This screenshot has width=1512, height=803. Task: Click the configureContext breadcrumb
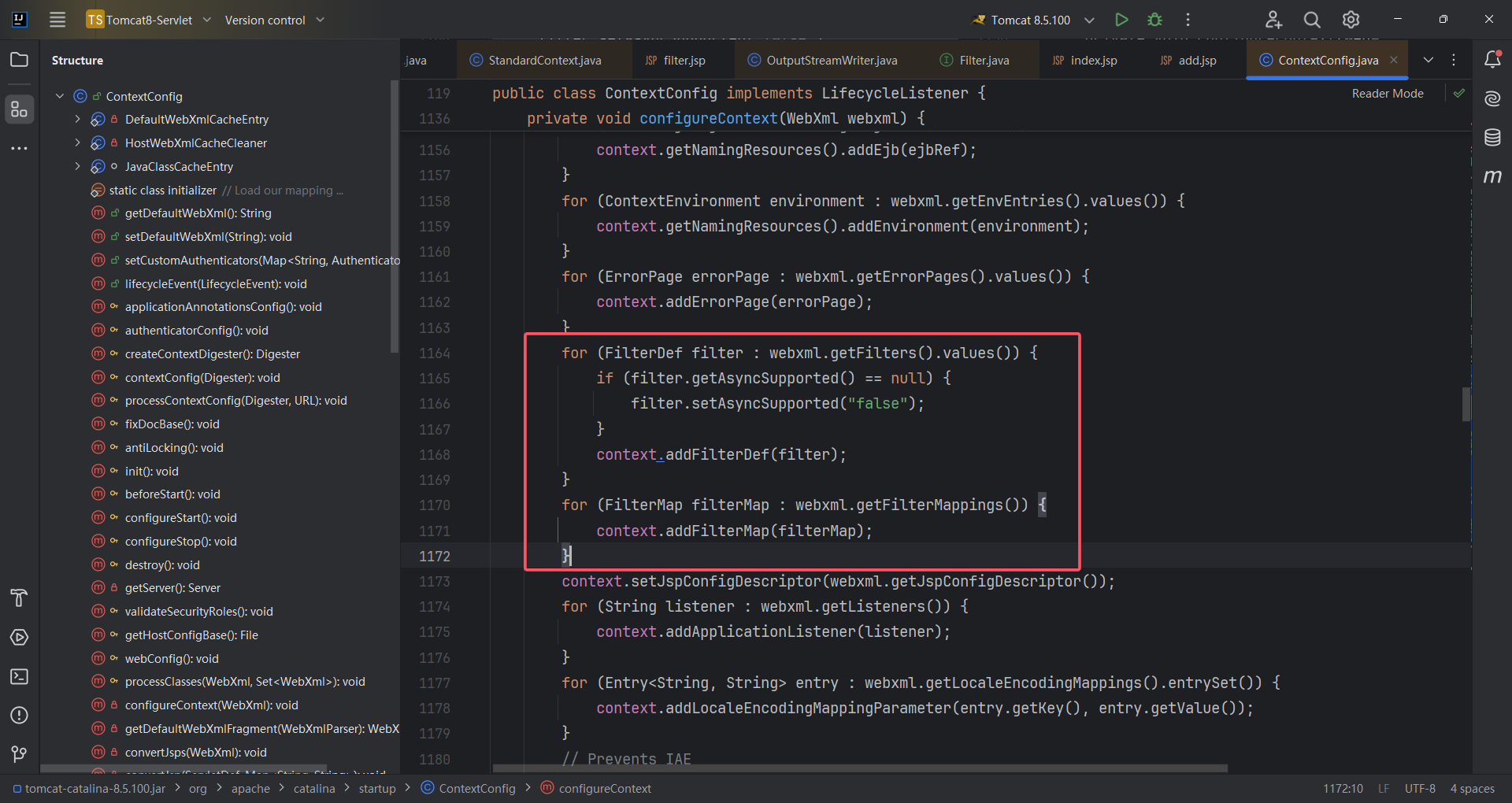click(596, 788)
